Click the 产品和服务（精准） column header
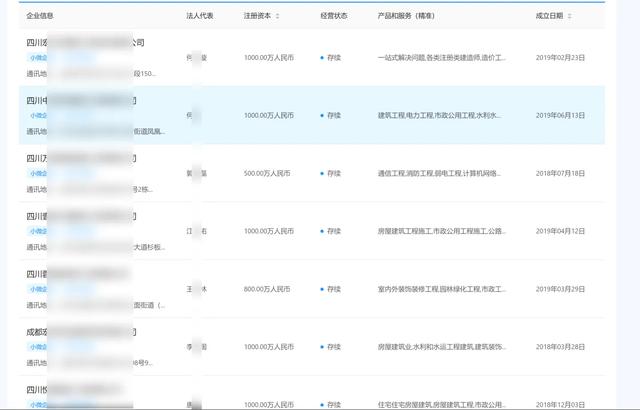 [x=406, y=16]
